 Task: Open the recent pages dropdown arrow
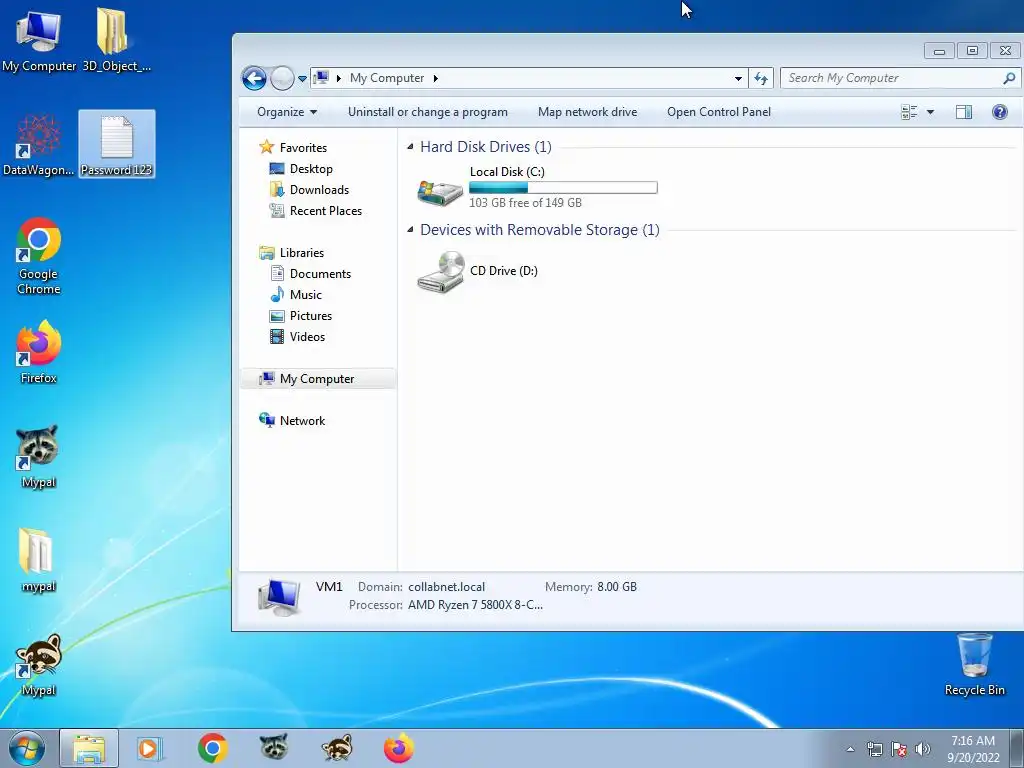click(302, 79)
